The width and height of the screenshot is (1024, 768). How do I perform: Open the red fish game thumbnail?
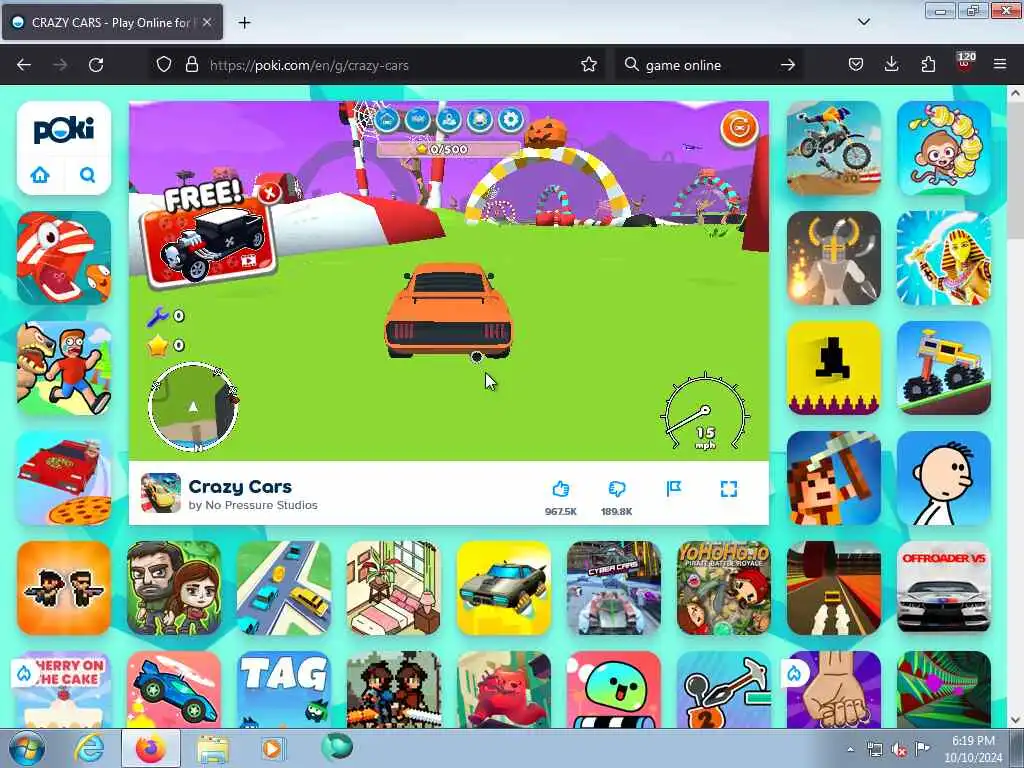[64, 258]
